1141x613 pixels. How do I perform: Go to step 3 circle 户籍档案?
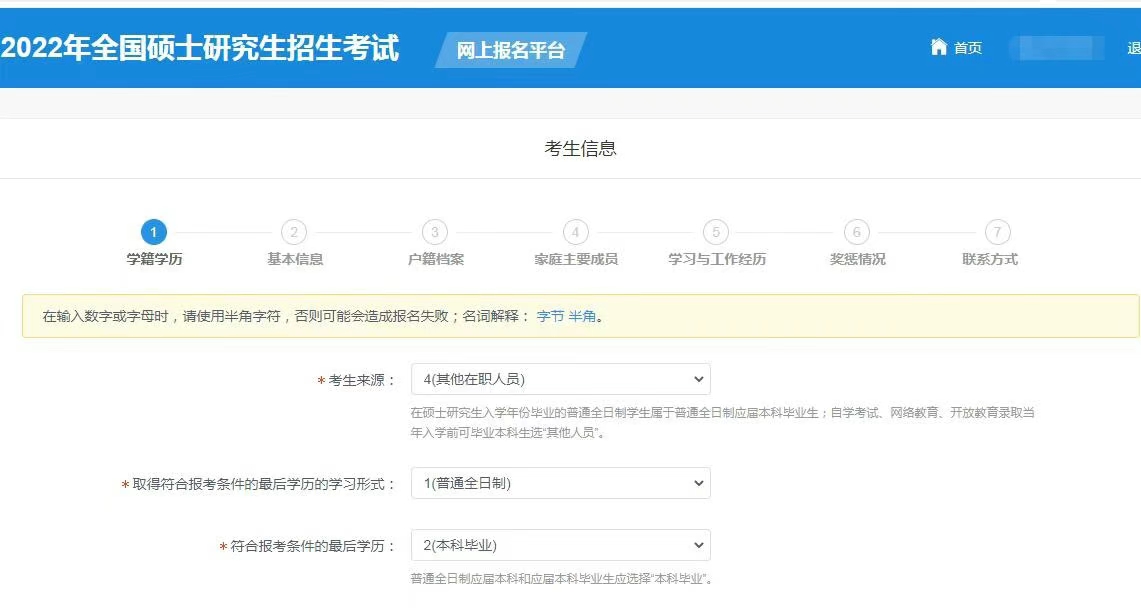[435, 233]
